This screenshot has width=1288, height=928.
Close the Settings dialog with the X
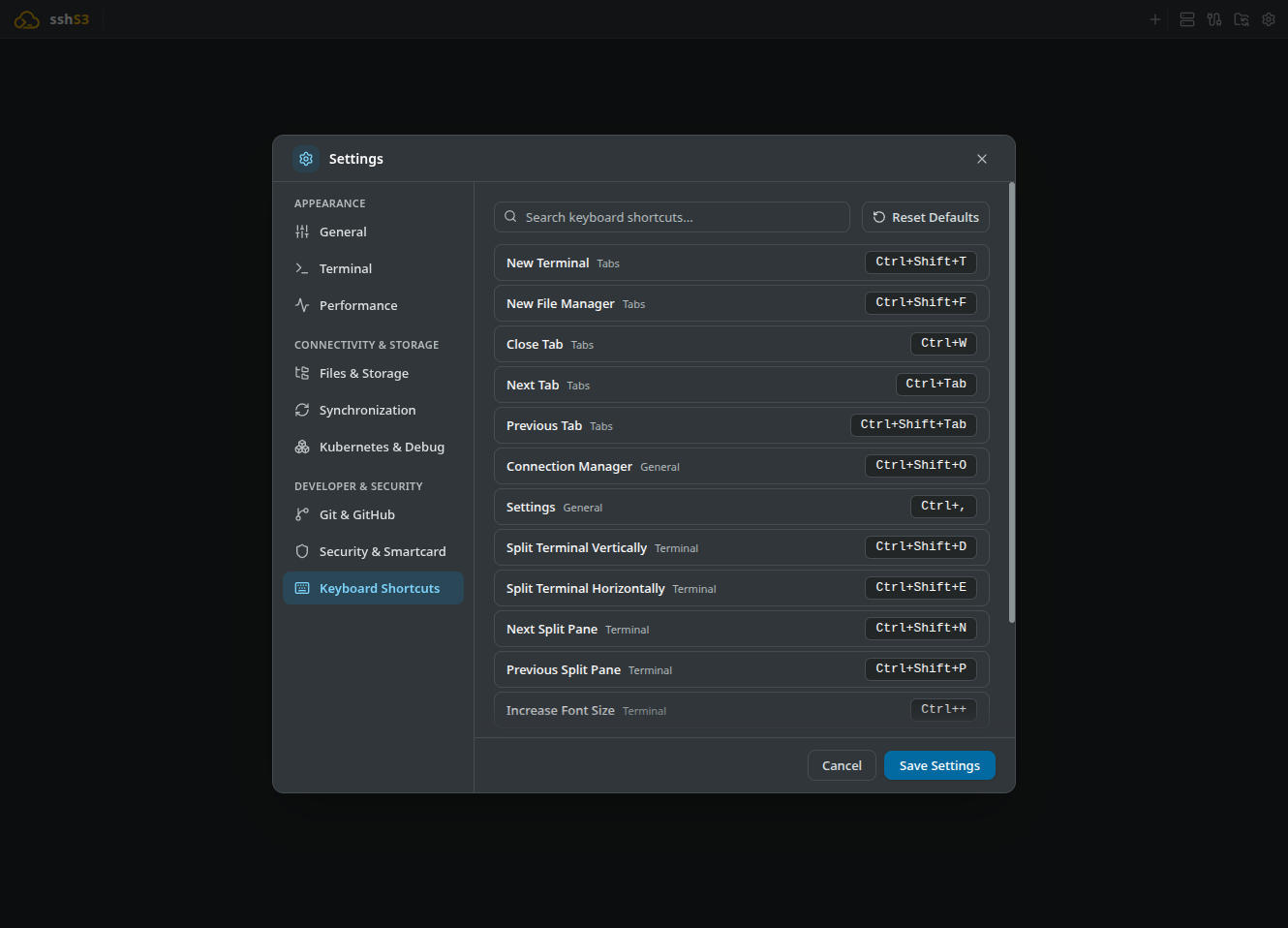(982, 159)
